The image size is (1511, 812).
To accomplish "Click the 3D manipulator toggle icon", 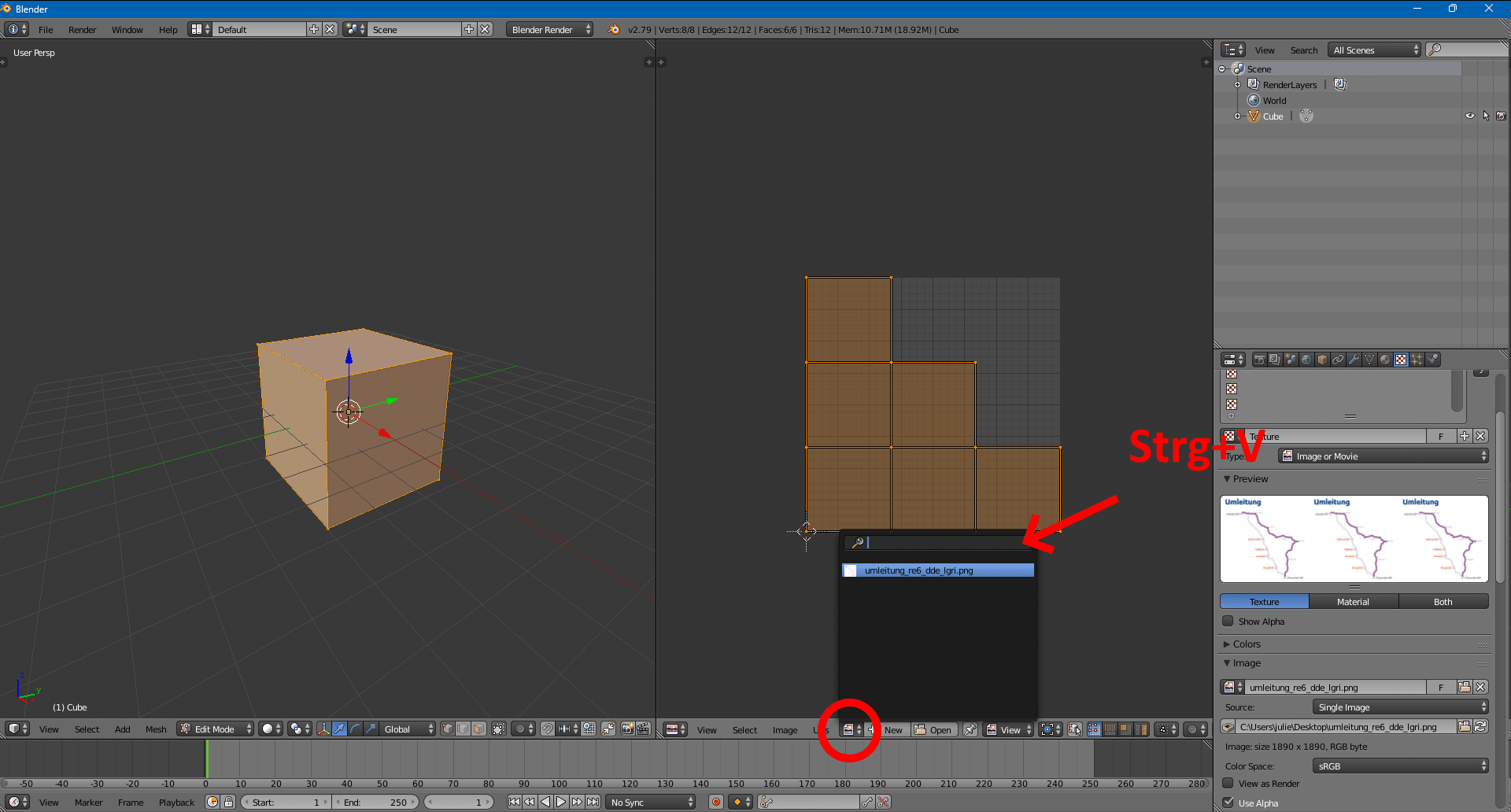I will pyautogui.click(x=323, y=729).
